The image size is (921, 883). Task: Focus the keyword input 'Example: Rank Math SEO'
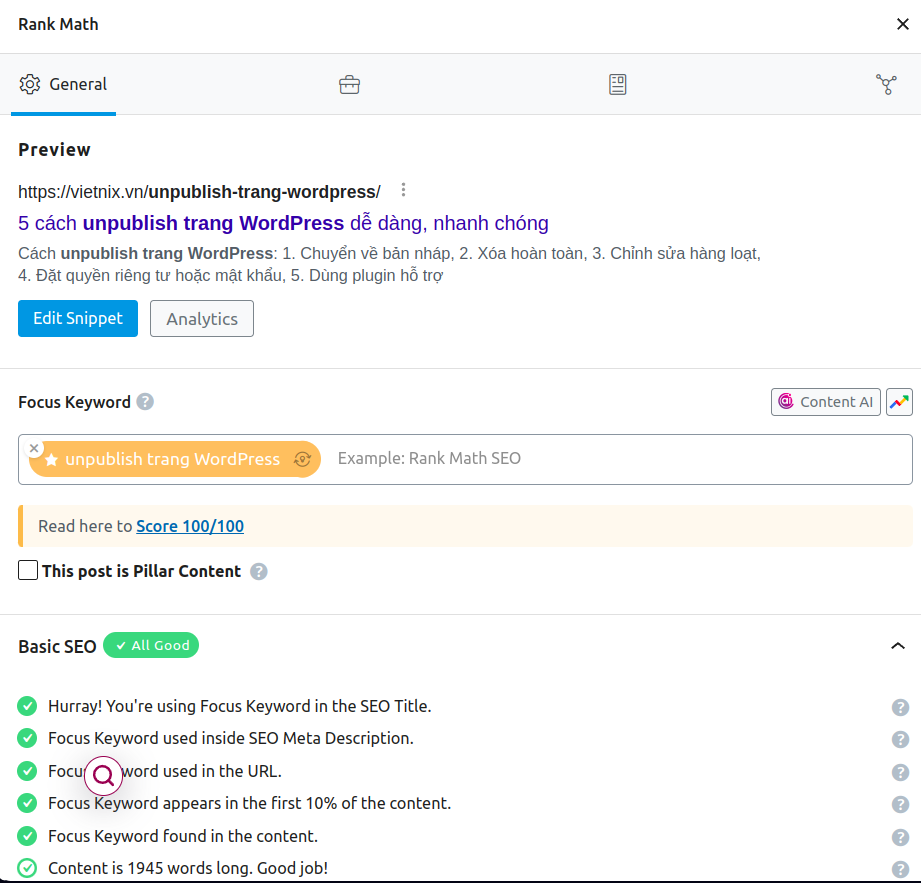coord(620,459)
